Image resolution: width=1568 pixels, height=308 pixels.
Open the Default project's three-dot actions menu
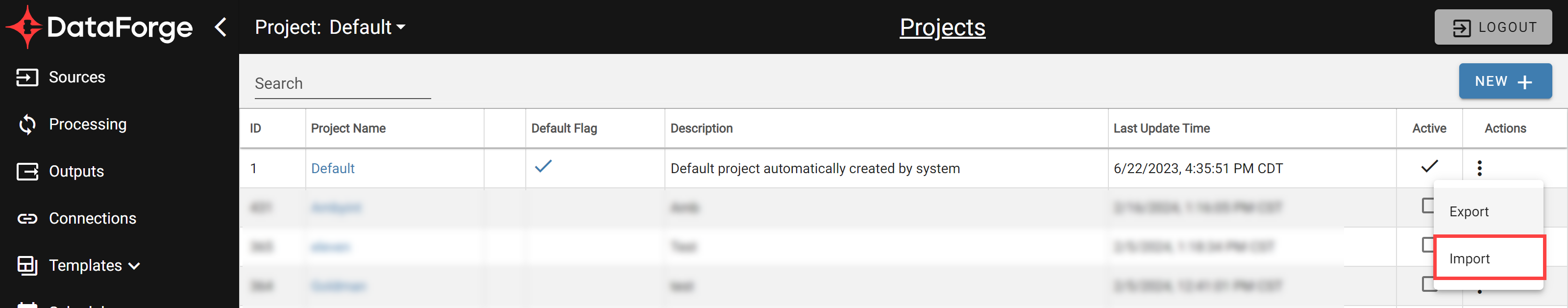click(x=1479, y=168)
